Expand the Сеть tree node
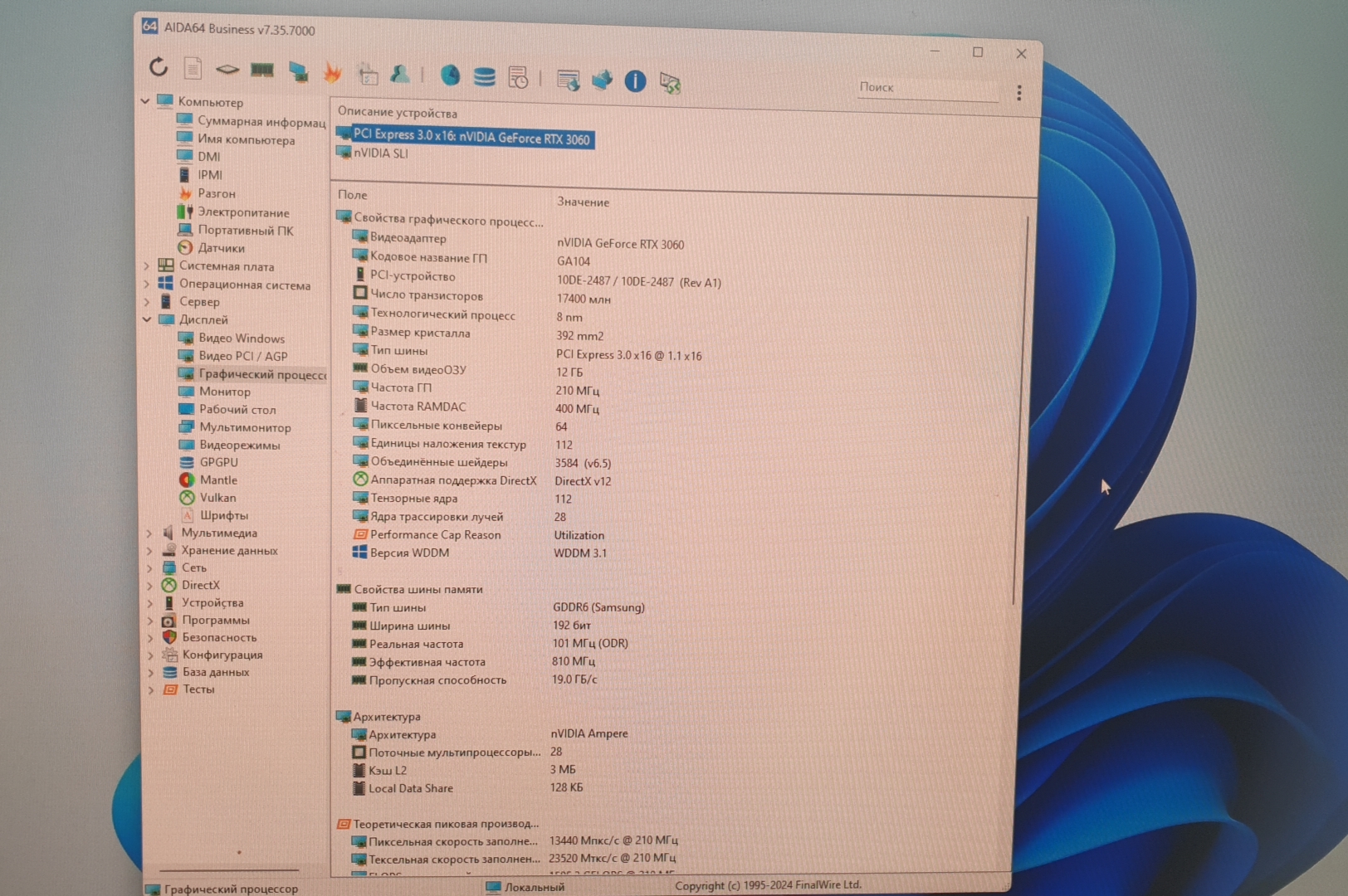 (x=149, y=568)
